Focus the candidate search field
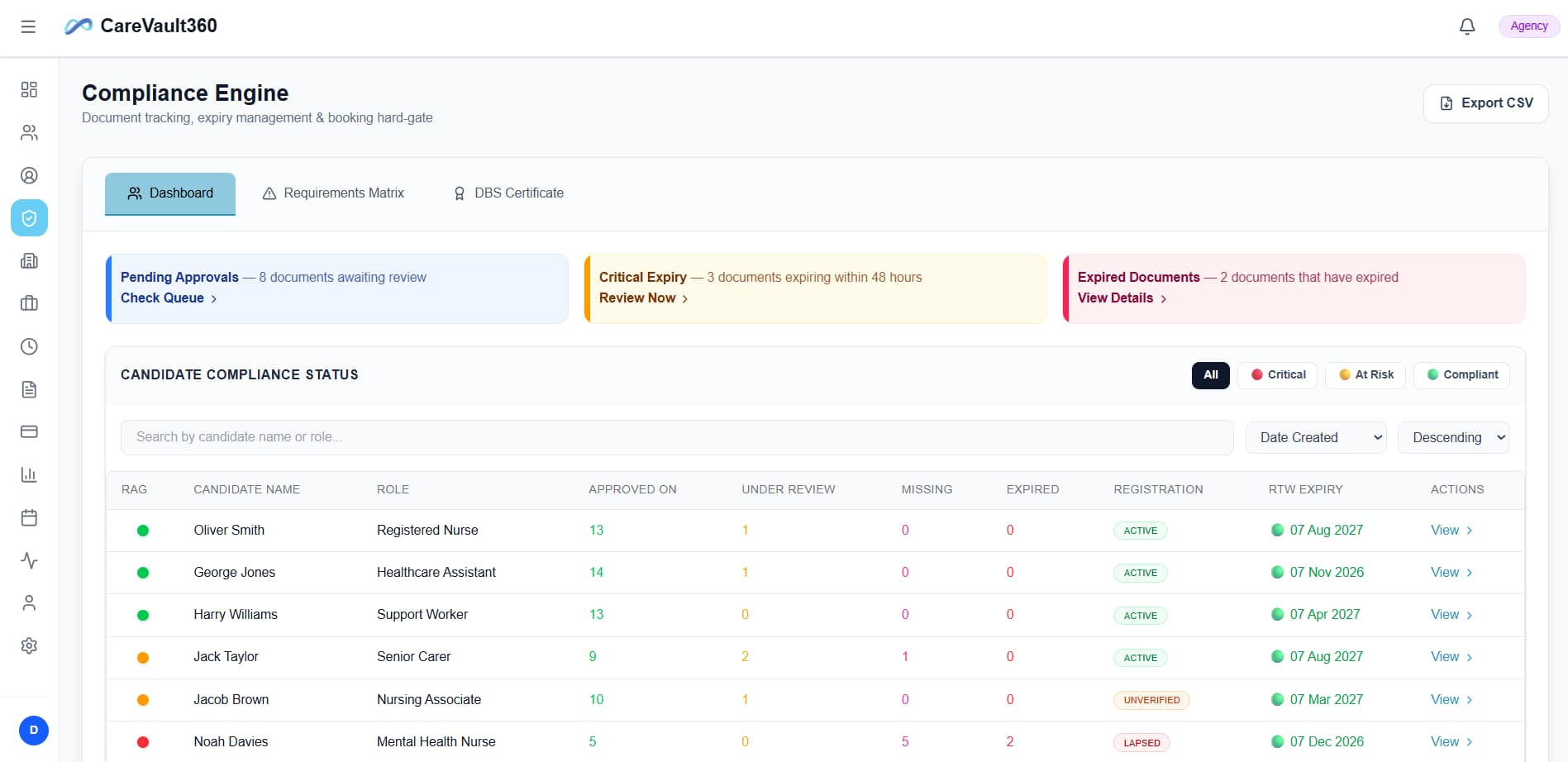Screen dimensions: 1568x762 pos(677,437)
